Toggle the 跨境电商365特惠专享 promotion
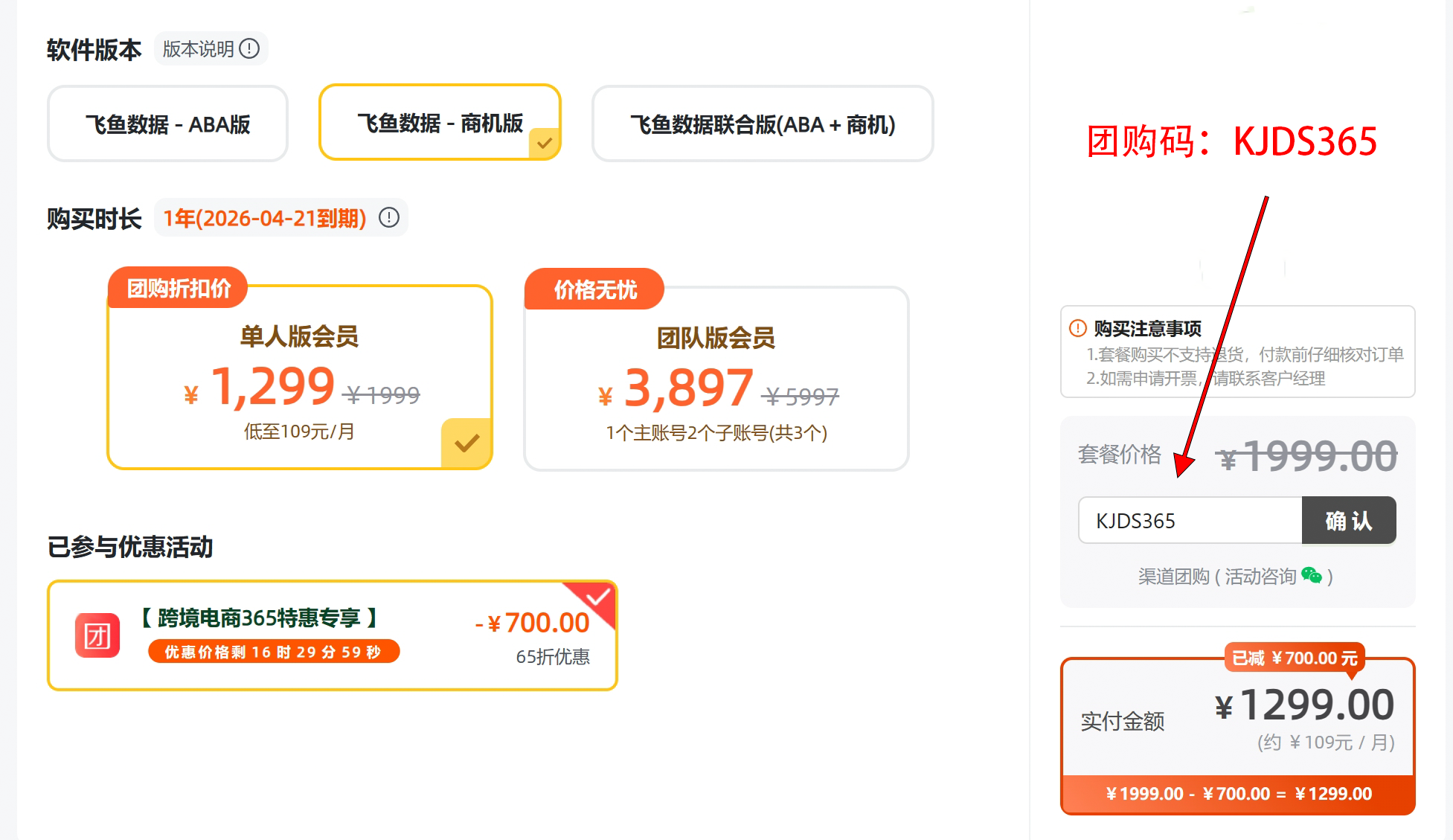 [x=332, y=635]
